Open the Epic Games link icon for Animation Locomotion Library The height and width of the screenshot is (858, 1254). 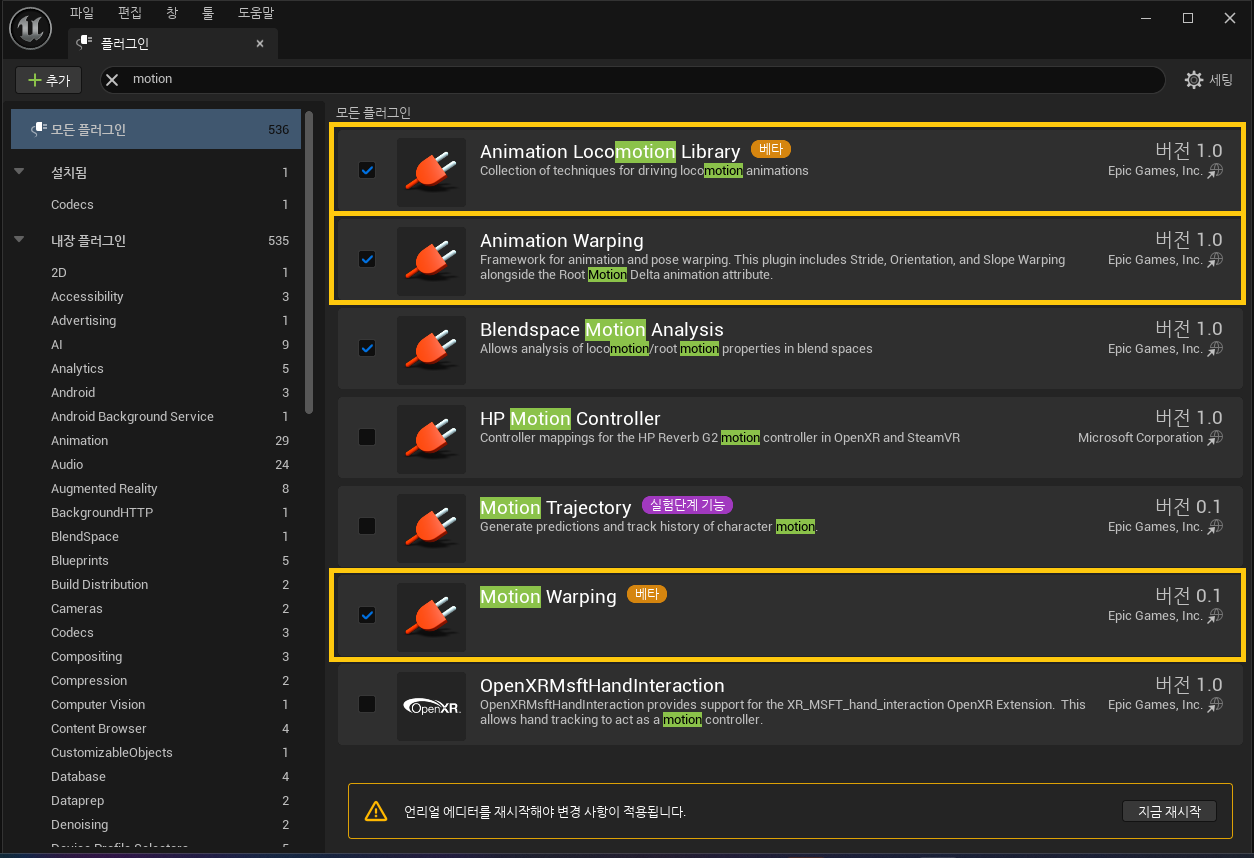click(x=1215, y=171)
